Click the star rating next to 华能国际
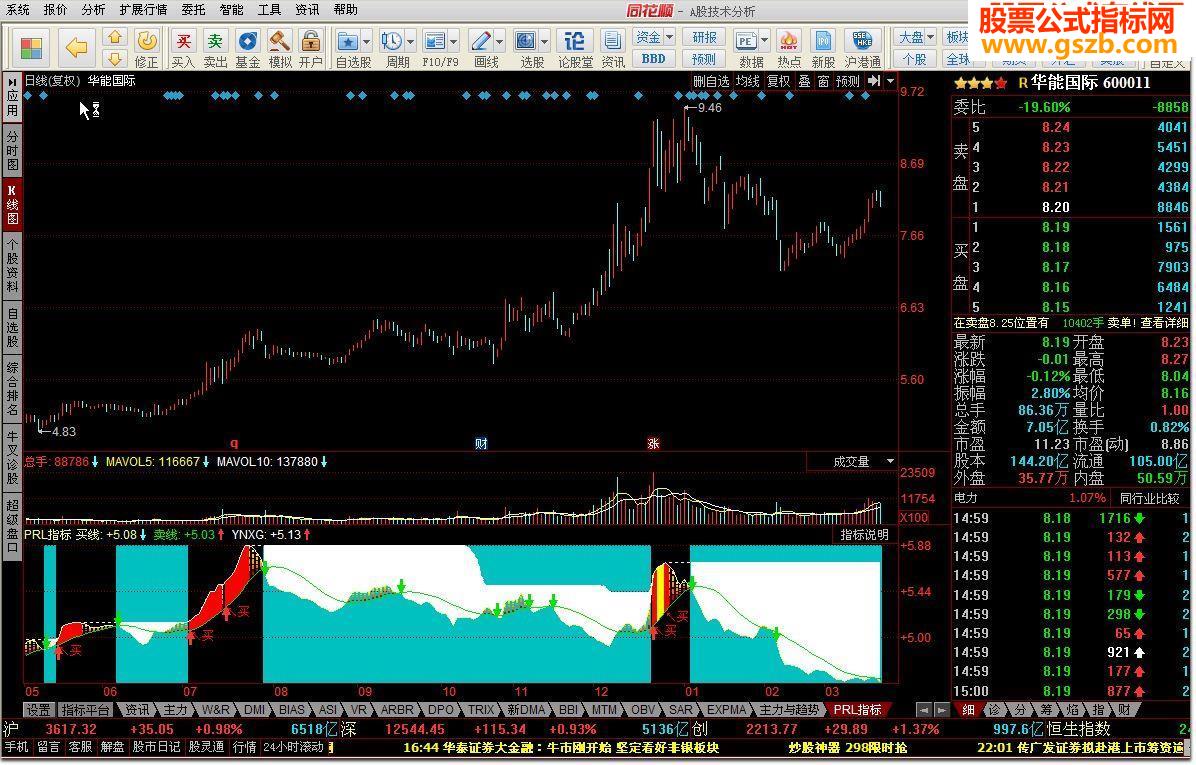 pos(980,83)
